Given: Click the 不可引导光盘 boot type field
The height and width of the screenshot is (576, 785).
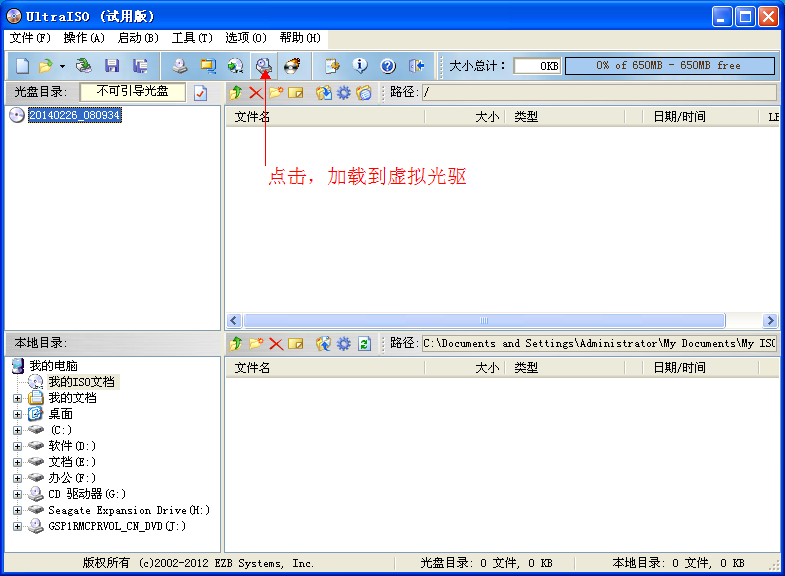Looking at the screenshot, I should (132, 92).
